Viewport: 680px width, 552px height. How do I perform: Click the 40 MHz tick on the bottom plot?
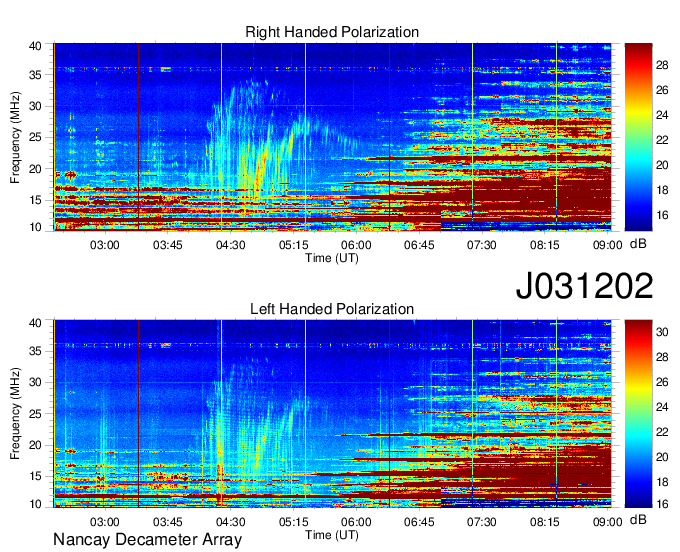click(x=35, y=323)
